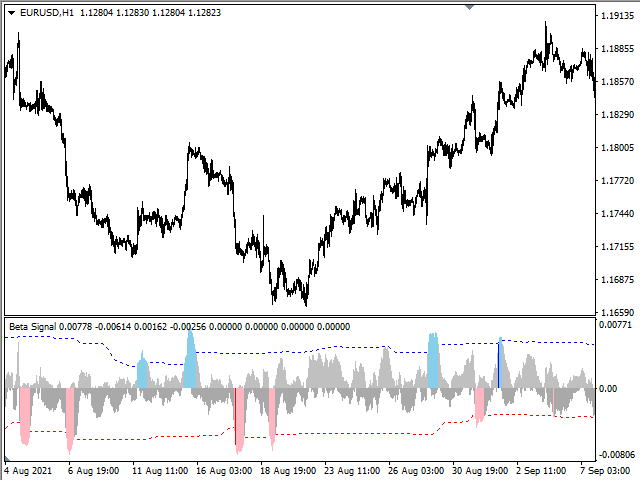Click the 6 Aug 19:00 time label
This screenshot has width=640, height=480.
click(x=93, y=471)
